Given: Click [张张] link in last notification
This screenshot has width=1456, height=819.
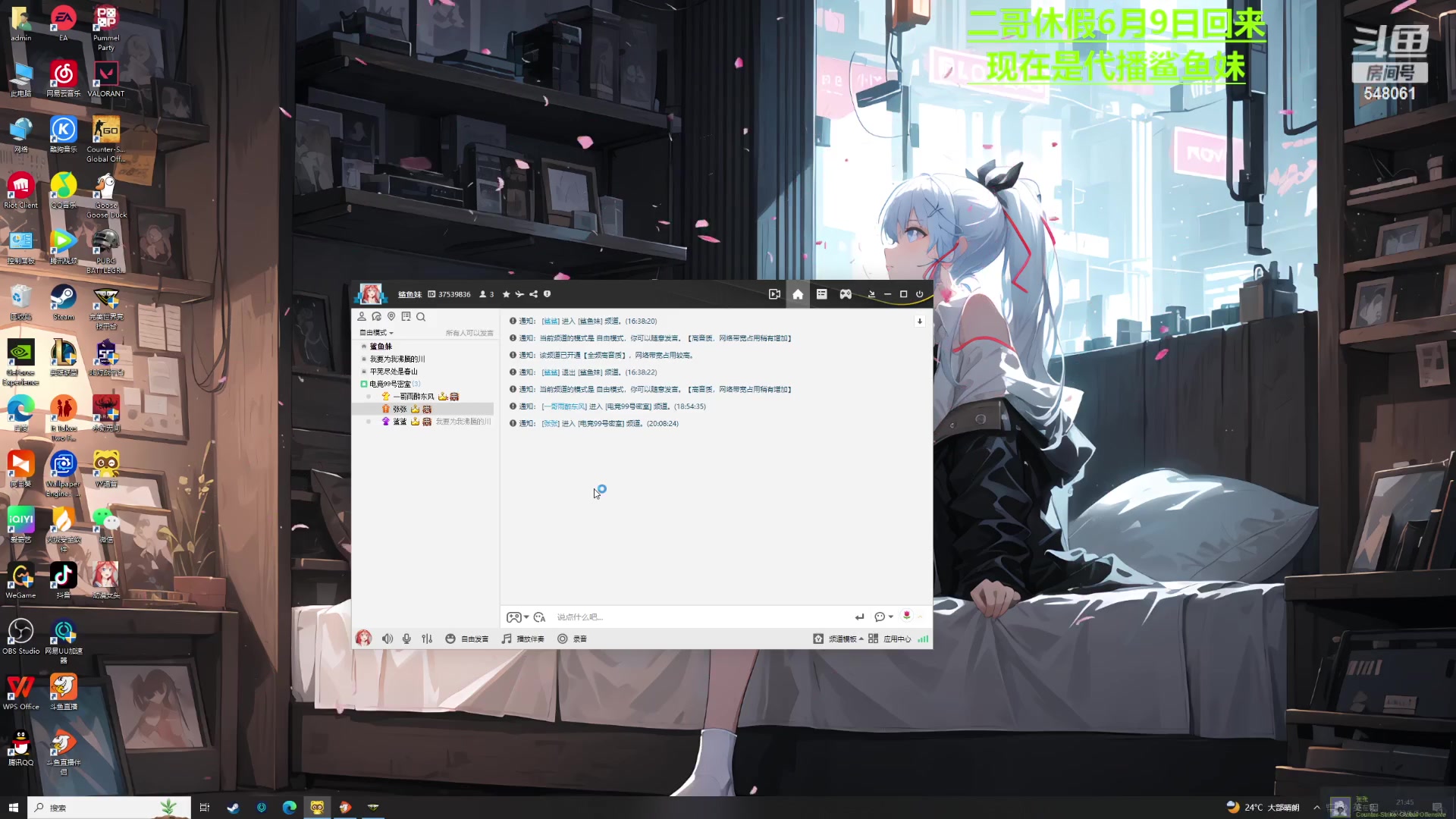Looking at the screenshot, I should (x=551, y=424).
